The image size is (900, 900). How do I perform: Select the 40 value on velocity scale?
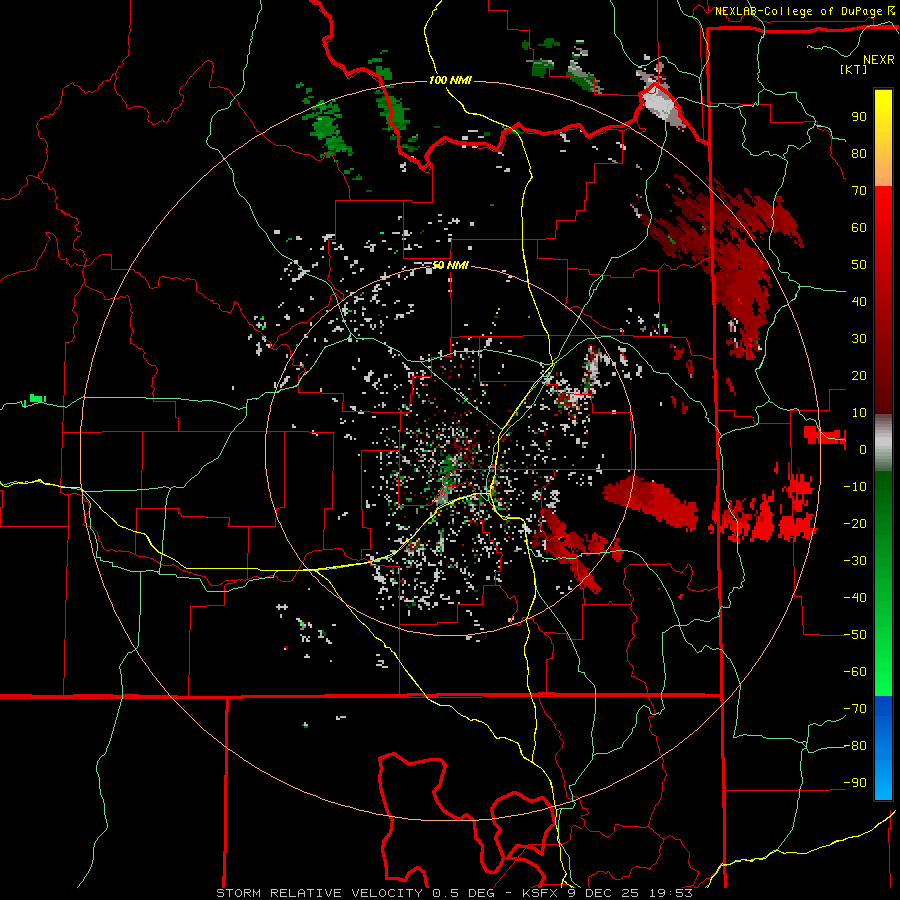859,302
